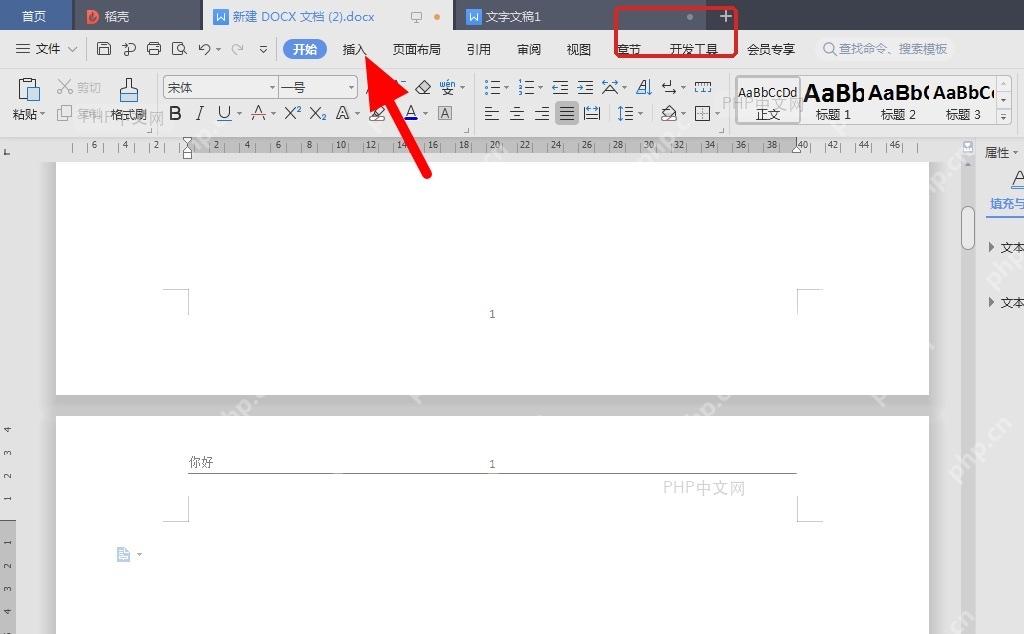
Task: Open the 页面布局 ribbon tab
Action: 416,49
